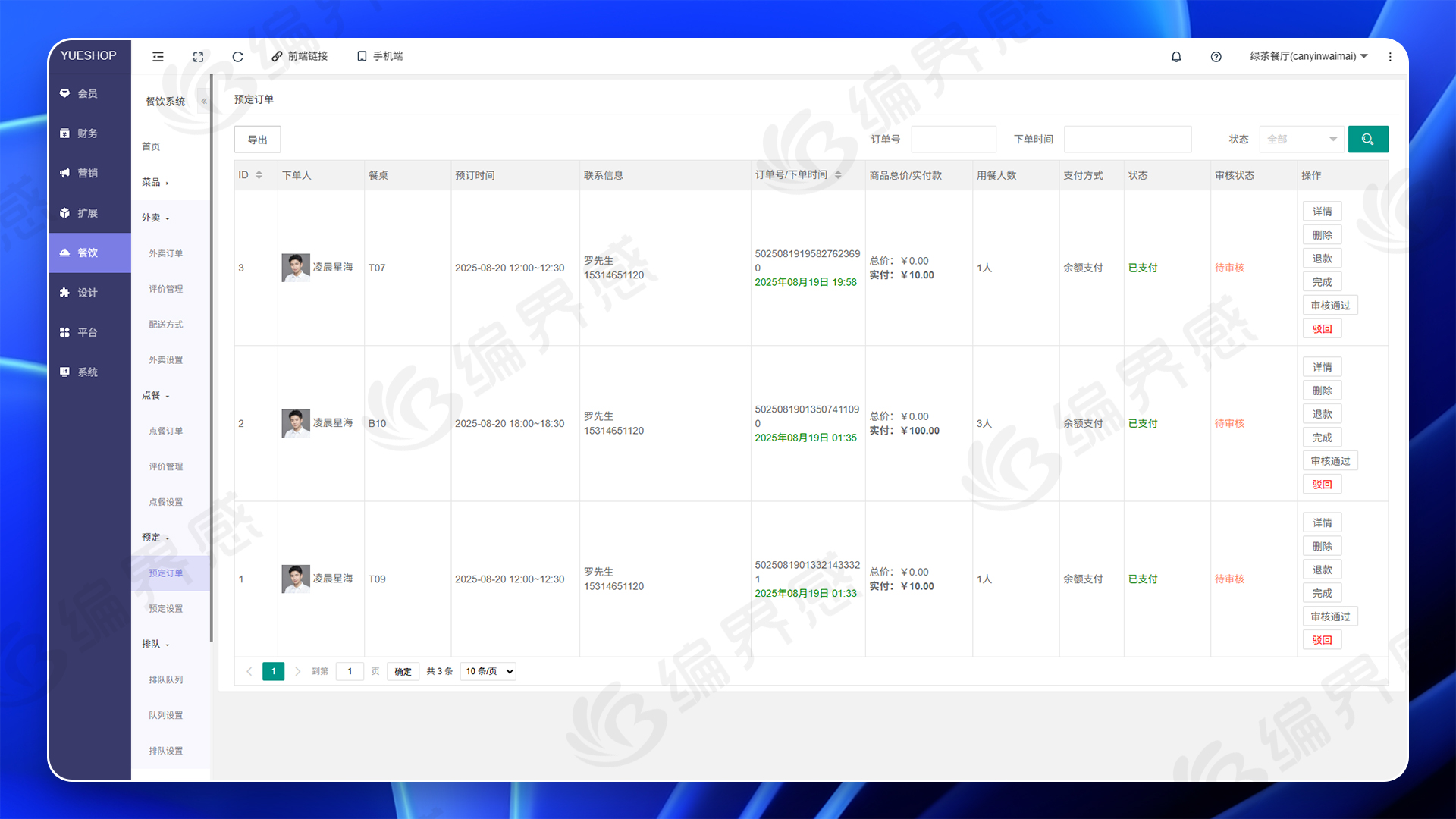Go to 会员 section in left sidebar

tap(89, 93)
